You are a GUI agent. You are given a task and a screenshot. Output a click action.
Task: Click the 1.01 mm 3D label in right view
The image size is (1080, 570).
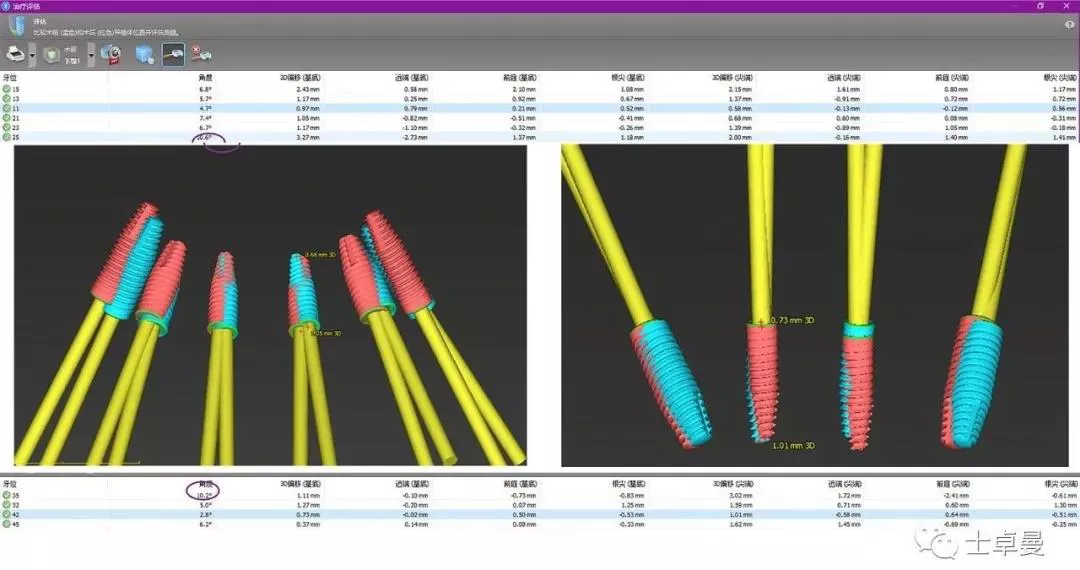[794, 445]
